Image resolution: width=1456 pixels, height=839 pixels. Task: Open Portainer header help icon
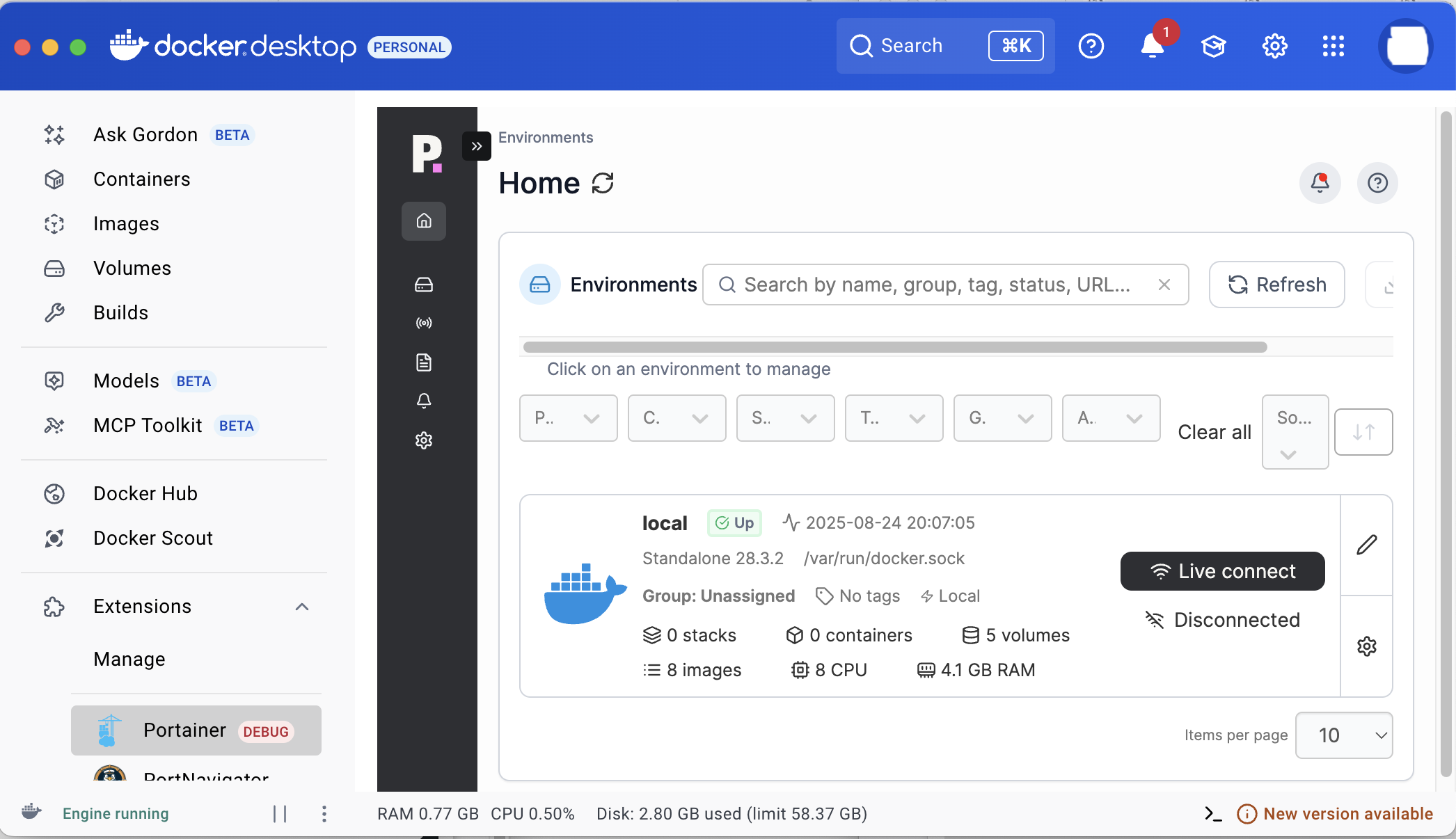1378,183
